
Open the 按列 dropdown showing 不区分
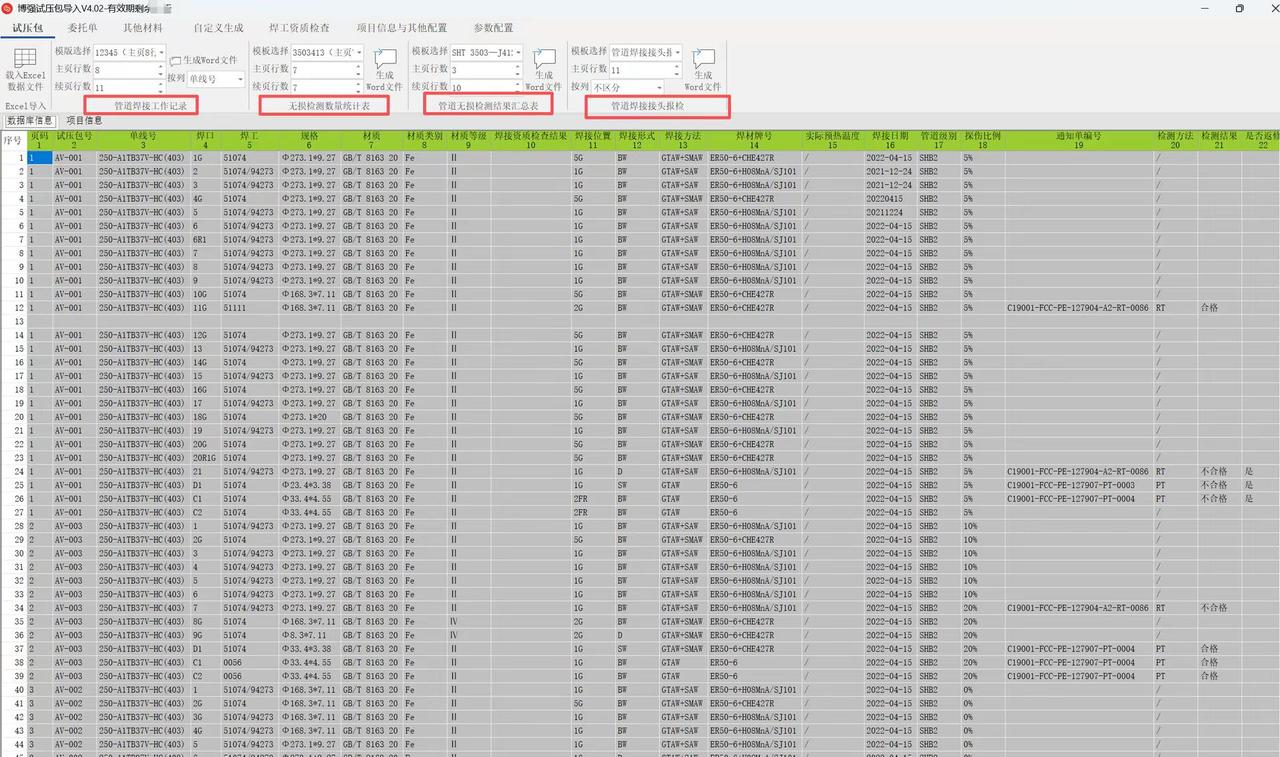pyautogui.click(x=628, y=88)
